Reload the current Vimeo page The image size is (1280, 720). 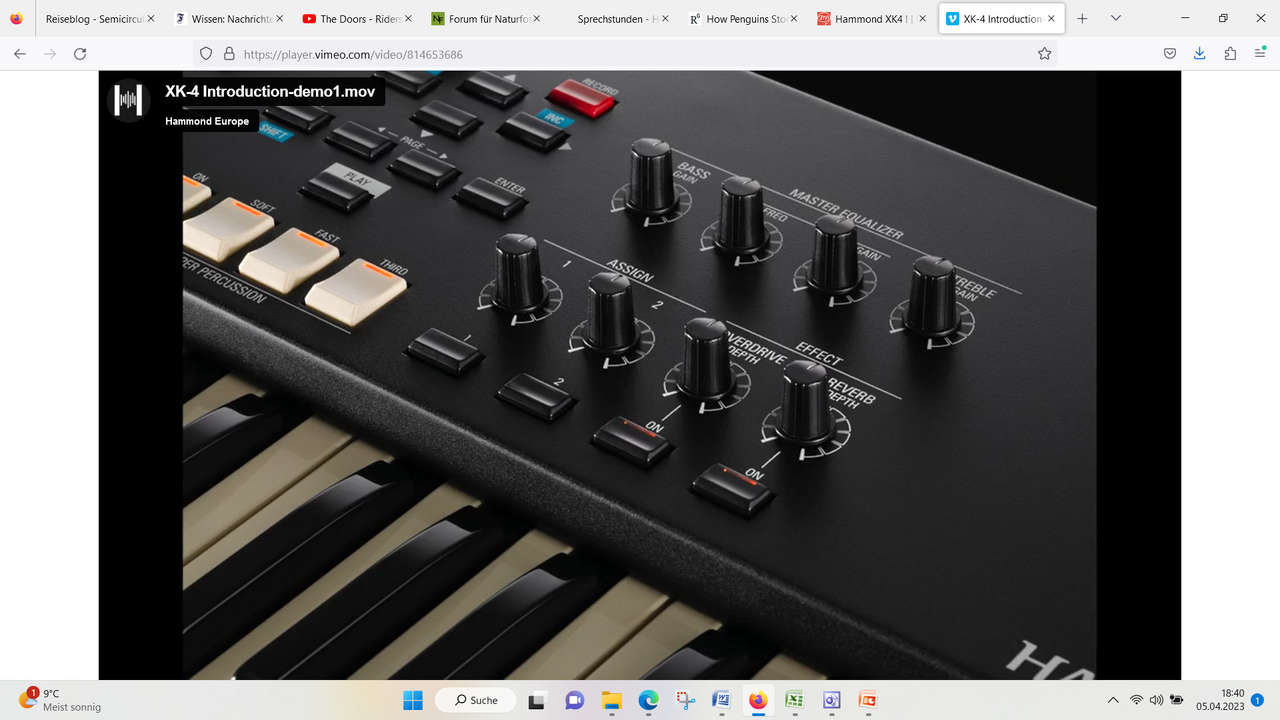tap(80, 54)
